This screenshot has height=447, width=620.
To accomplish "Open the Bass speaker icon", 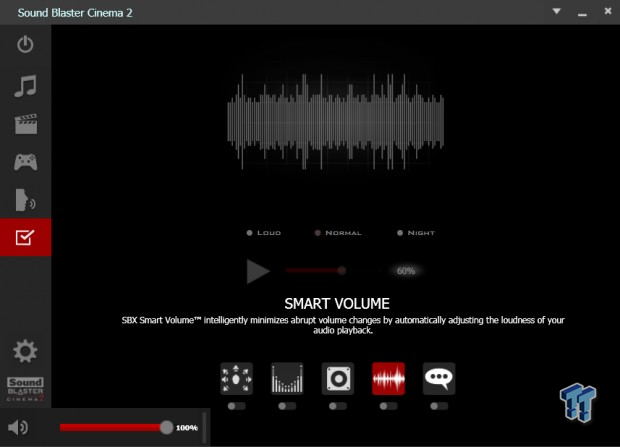I will (x=338, y=379).
